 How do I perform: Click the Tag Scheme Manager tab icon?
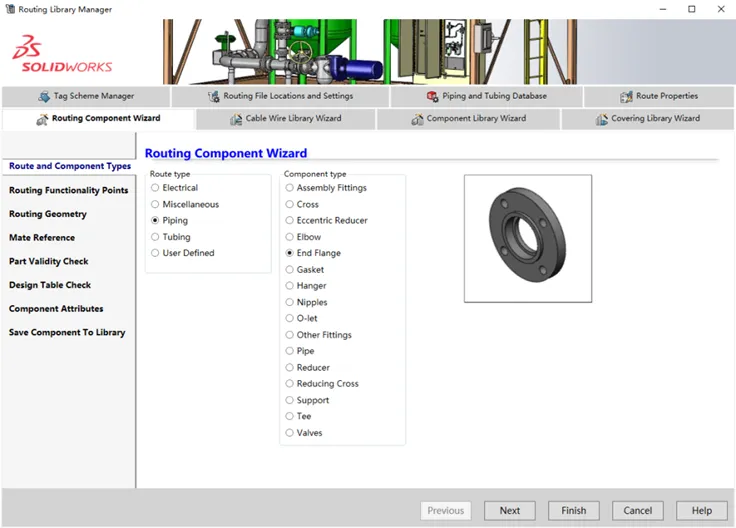click(44, 96)
